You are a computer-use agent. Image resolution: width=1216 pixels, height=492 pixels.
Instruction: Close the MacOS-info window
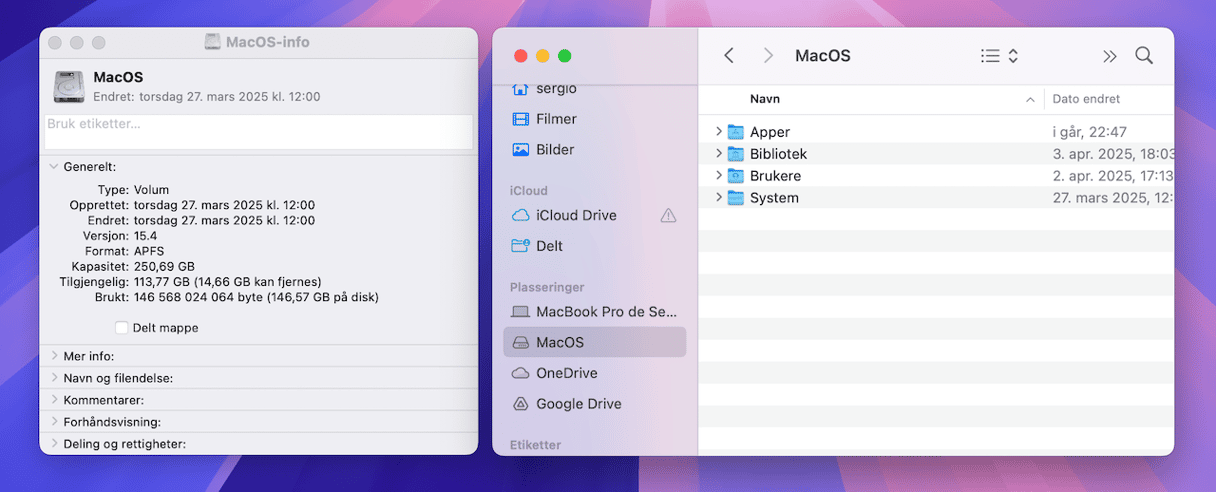tap(54, 43)
